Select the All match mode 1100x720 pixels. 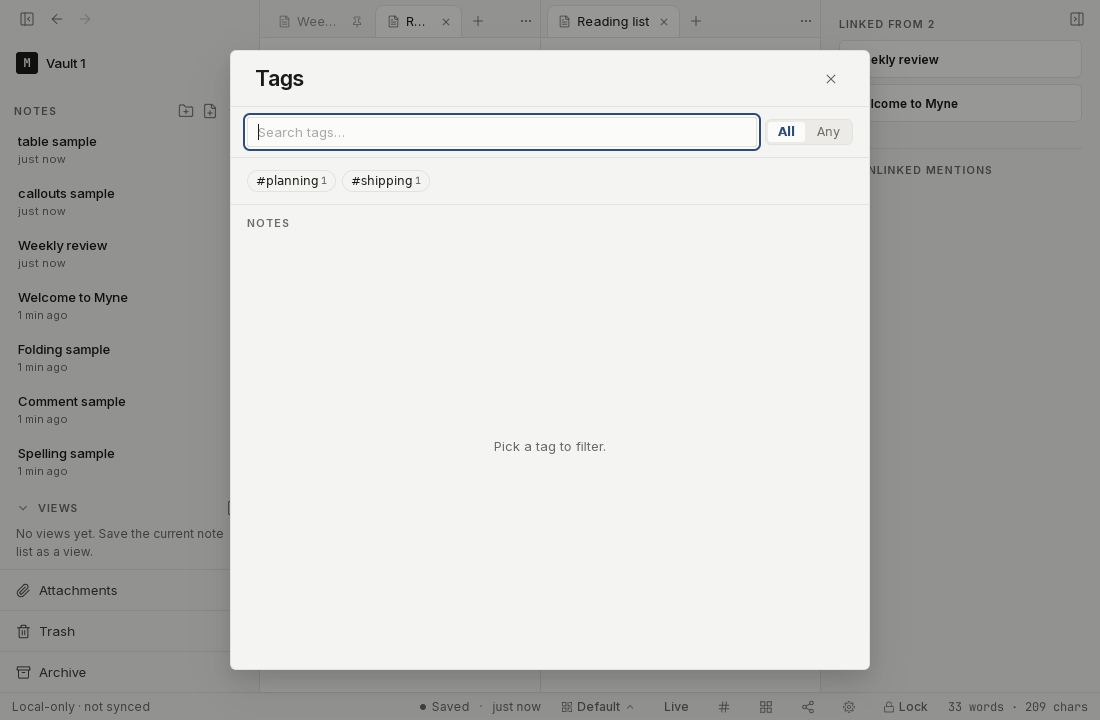coord(786,132)
